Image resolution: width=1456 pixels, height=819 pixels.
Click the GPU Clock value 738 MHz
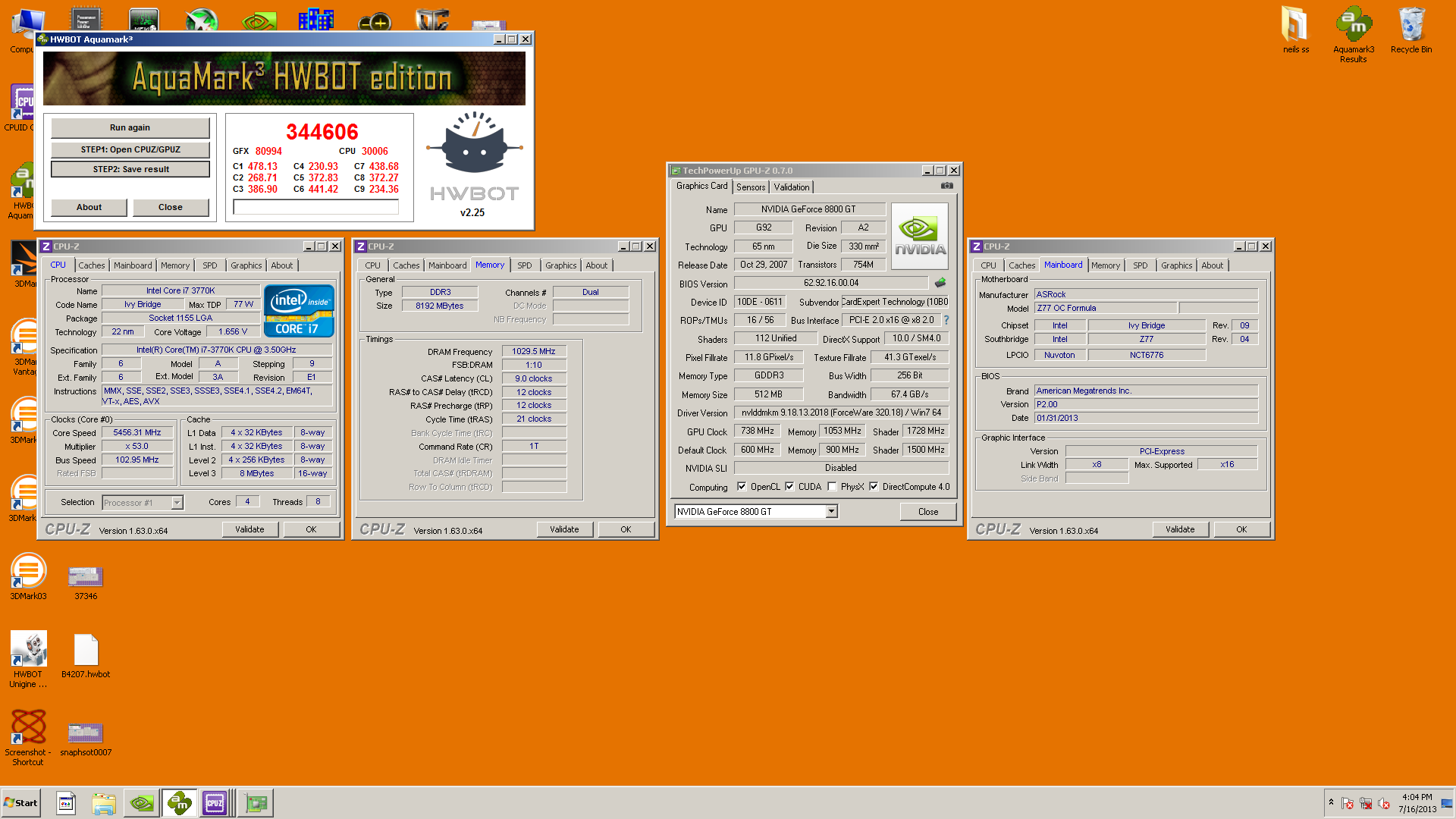(x=758, y=431)
